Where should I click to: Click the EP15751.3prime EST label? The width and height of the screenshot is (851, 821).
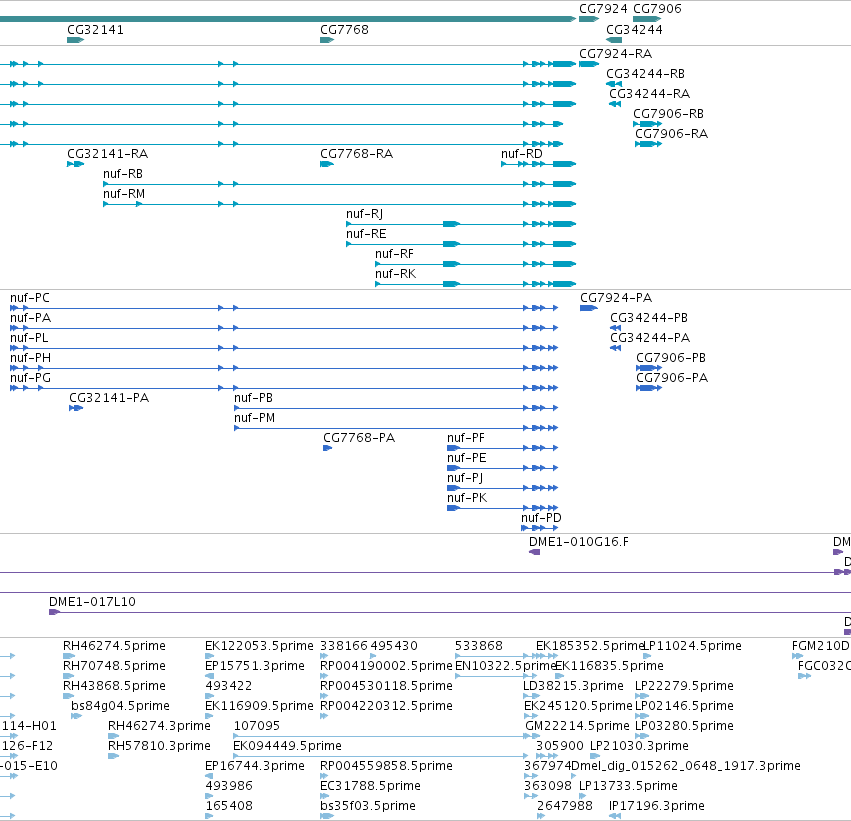tap(255, 666)
